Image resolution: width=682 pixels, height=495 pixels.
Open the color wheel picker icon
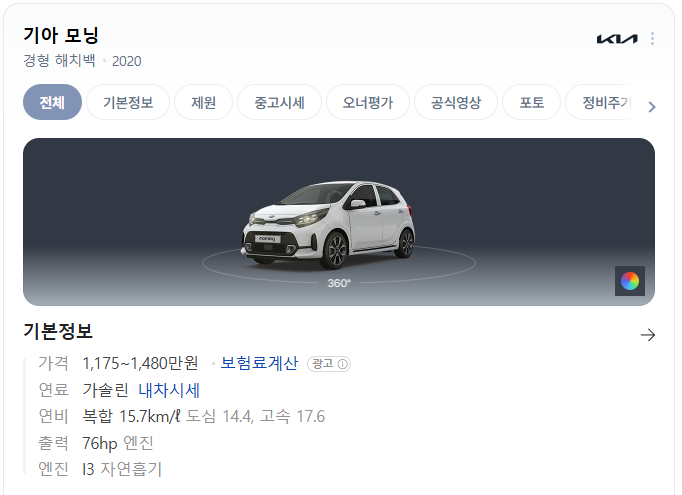coord(630,281)
